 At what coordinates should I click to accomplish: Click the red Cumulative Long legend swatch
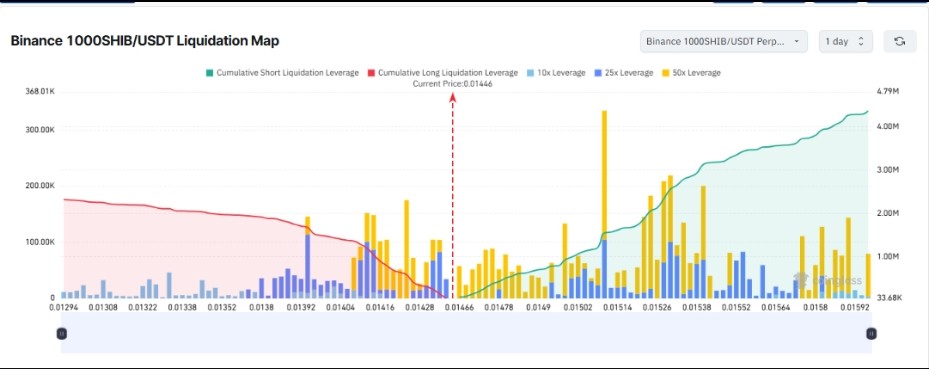click(x=371, y=73)
